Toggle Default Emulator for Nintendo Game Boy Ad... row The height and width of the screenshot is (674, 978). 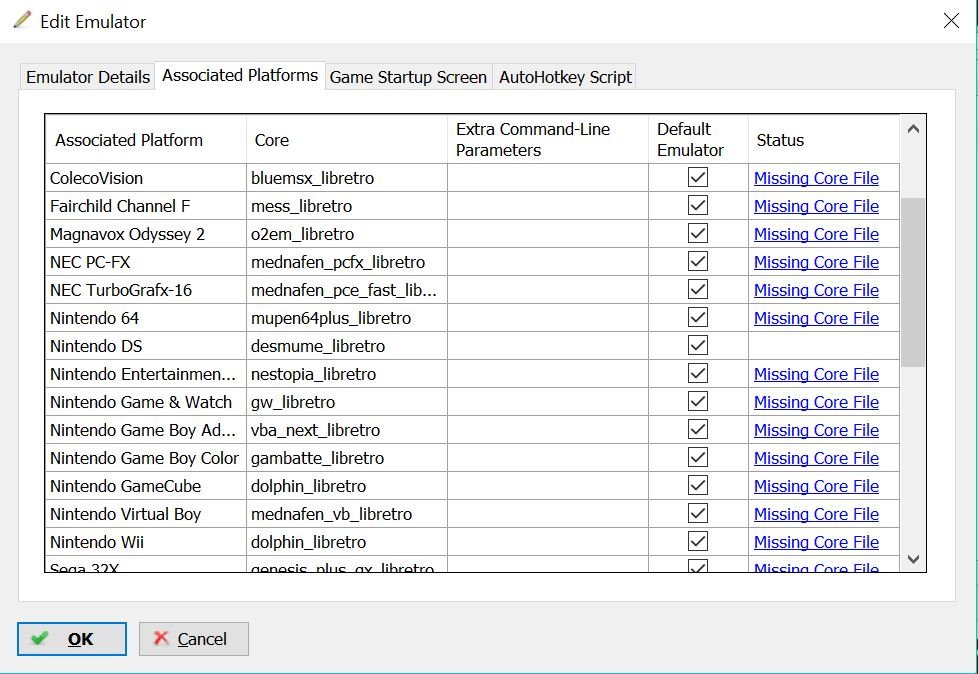pyautogui.click(x=698, y=430)
